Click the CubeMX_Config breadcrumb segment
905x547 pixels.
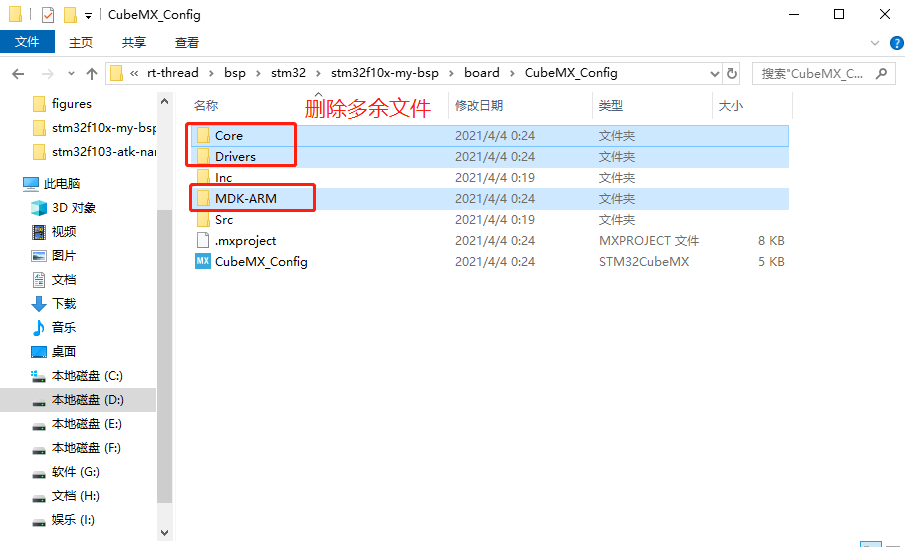(x=571, y=73)
